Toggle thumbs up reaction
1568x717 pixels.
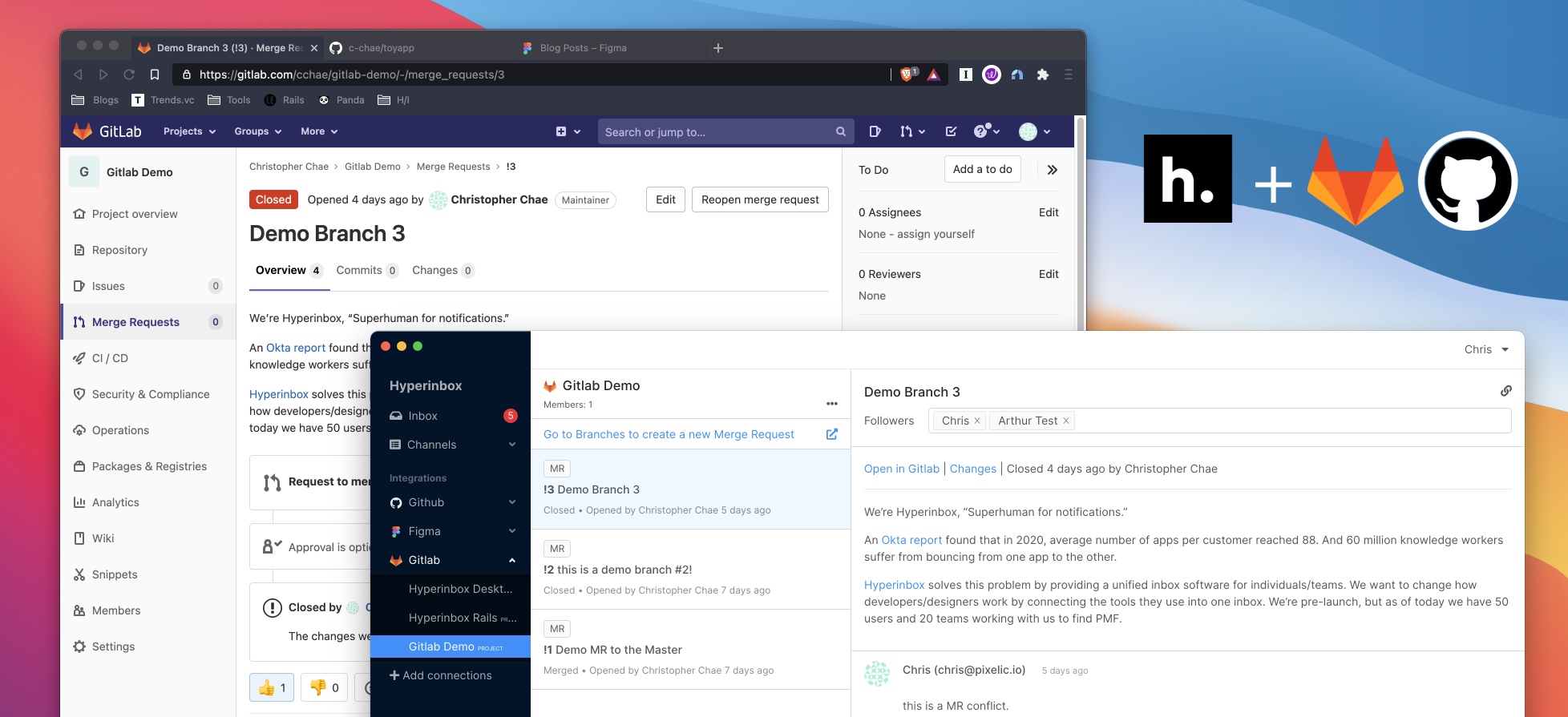pos(272,687)
